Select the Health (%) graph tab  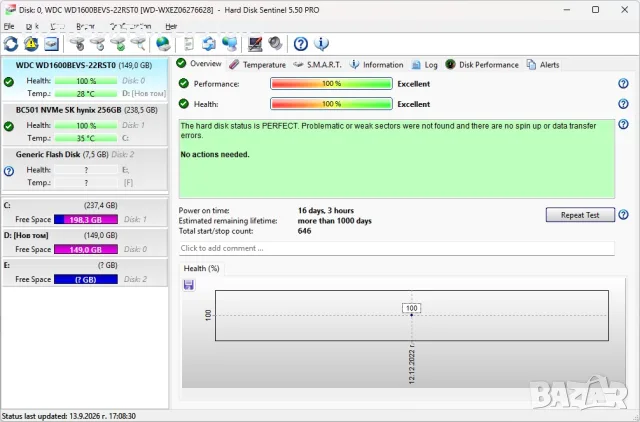click(201, 269)
